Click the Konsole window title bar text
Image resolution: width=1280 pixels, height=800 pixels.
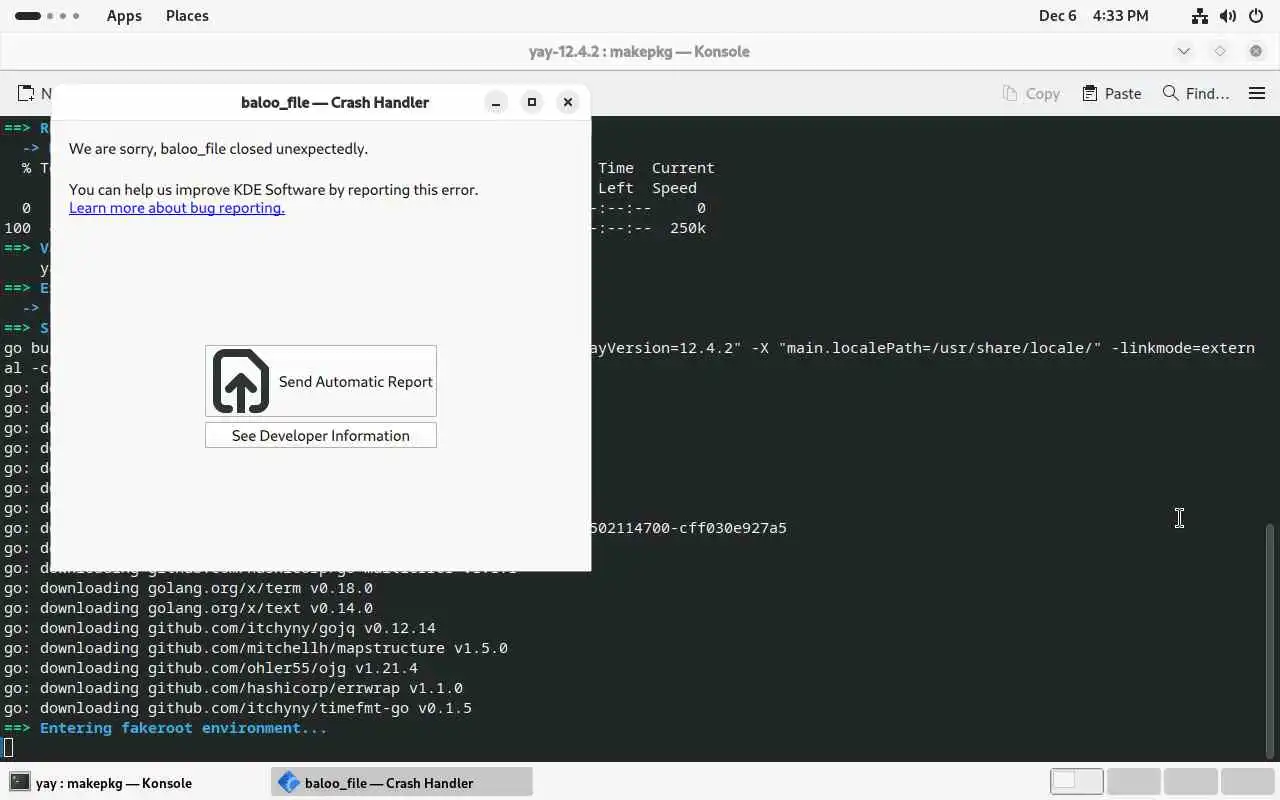coord(639,51)
